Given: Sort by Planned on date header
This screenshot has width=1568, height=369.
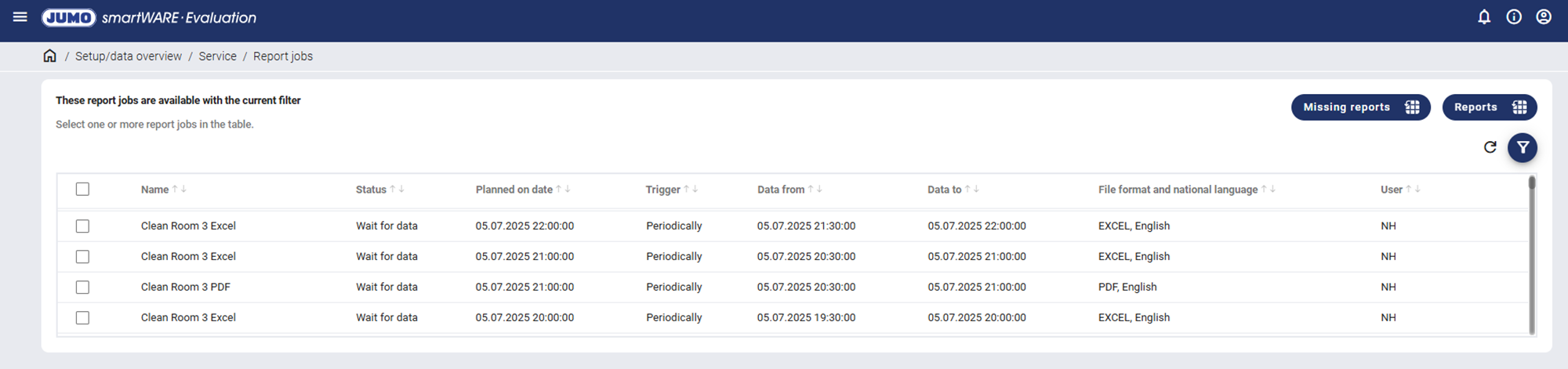Looking at the screenshot, I should (x=514, y=190).
